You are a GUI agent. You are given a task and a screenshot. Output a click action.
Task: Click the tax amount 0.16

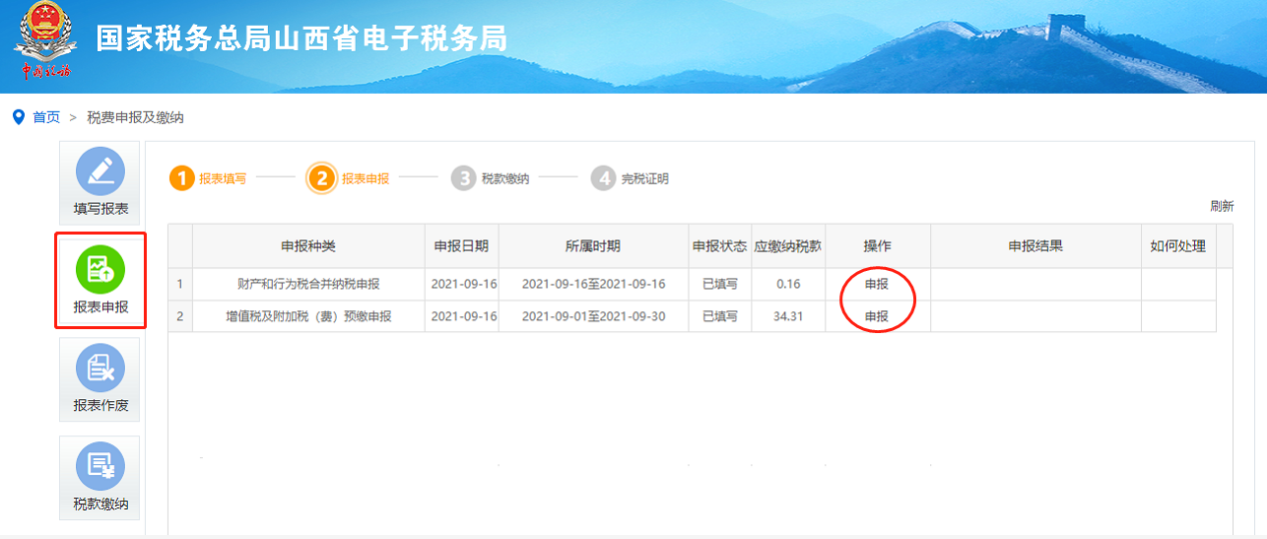tap(788, 284)
